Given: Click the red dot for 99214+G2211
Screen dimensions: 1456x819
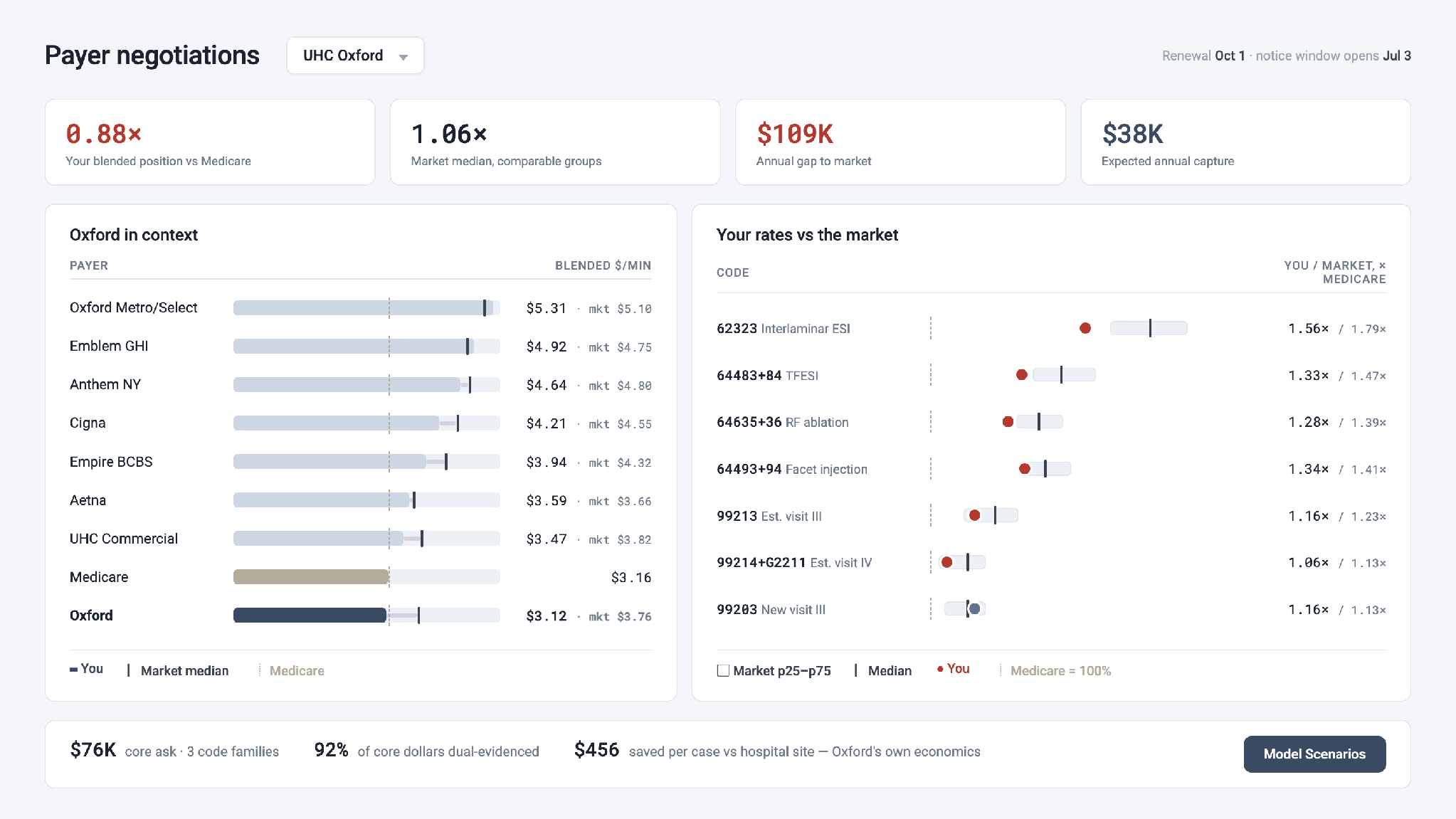Looking at the screenshot, I should click(947, 562).
